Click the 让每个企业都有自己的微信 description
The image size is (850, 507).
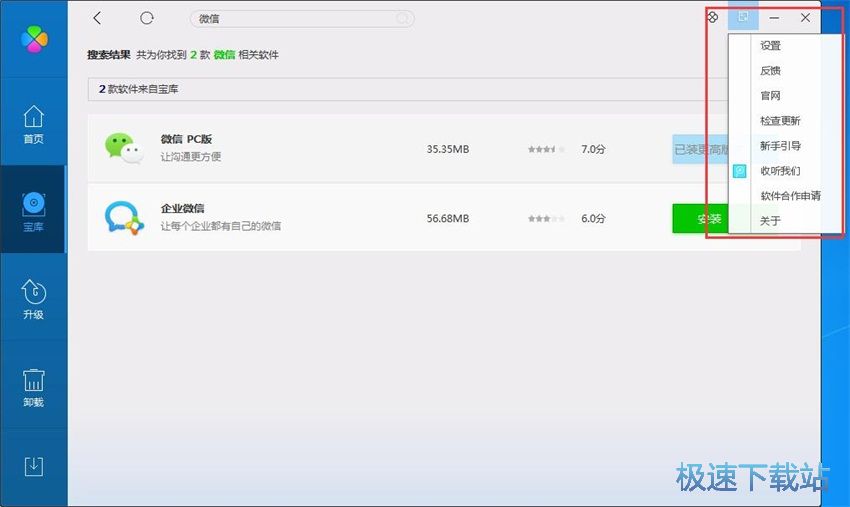221,226
